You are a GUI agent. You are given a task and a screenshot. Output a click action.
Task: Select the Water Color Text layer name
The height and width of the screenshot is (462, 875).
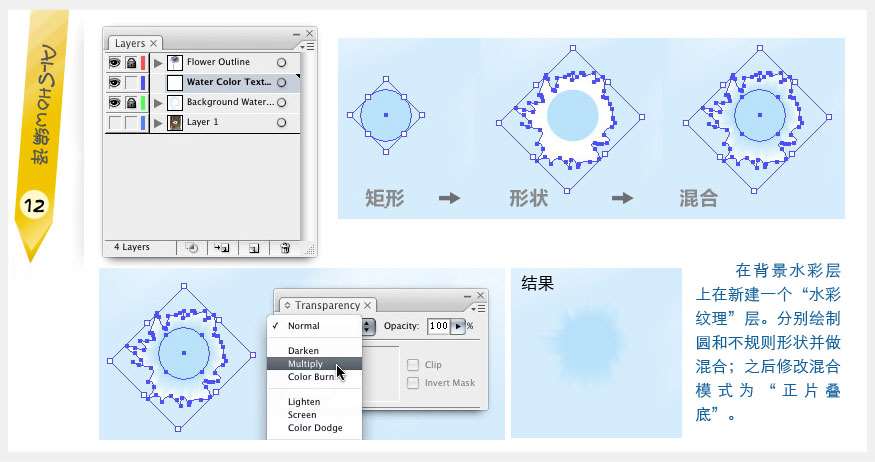click(229, 82)
